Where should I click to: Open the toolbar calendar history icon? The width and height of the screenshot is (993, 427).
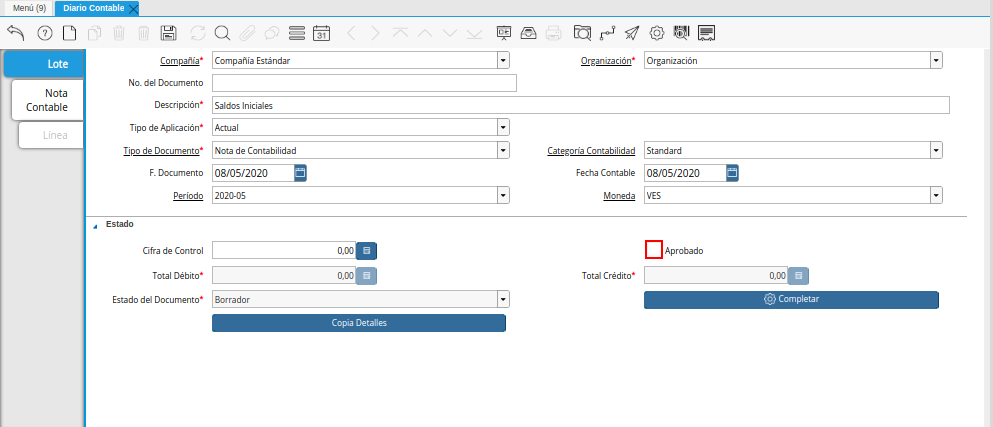point(321,33)
